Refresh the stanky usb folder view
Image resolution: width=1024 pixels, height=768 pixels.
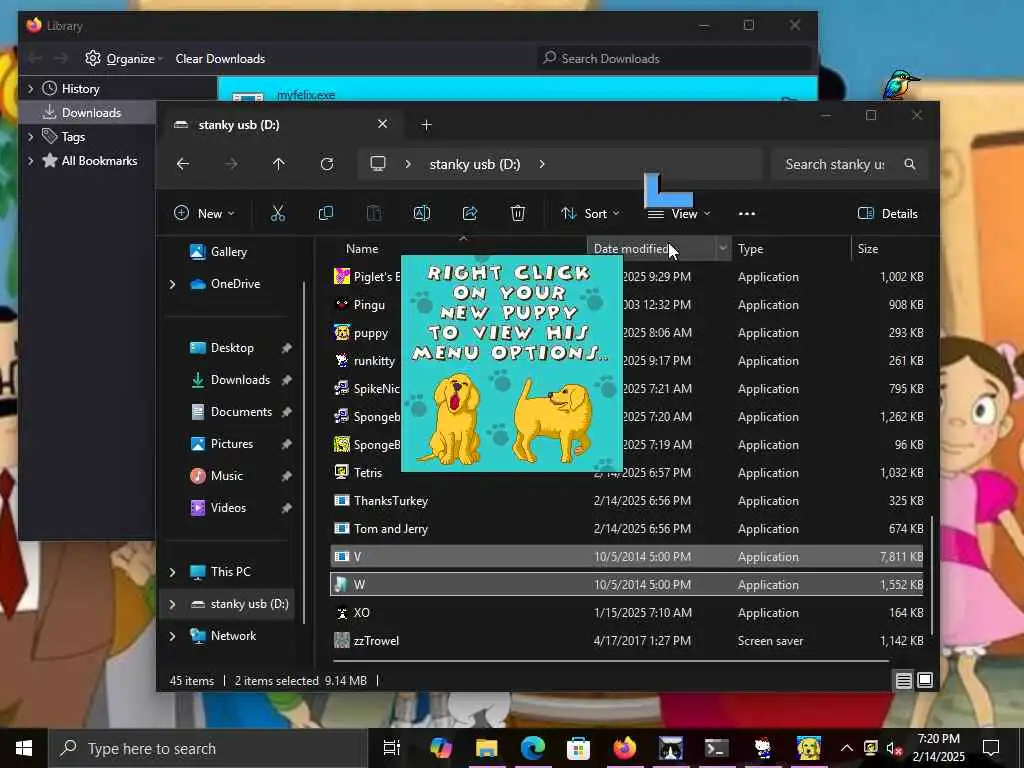pyautogui.click(x=327, y=164)
